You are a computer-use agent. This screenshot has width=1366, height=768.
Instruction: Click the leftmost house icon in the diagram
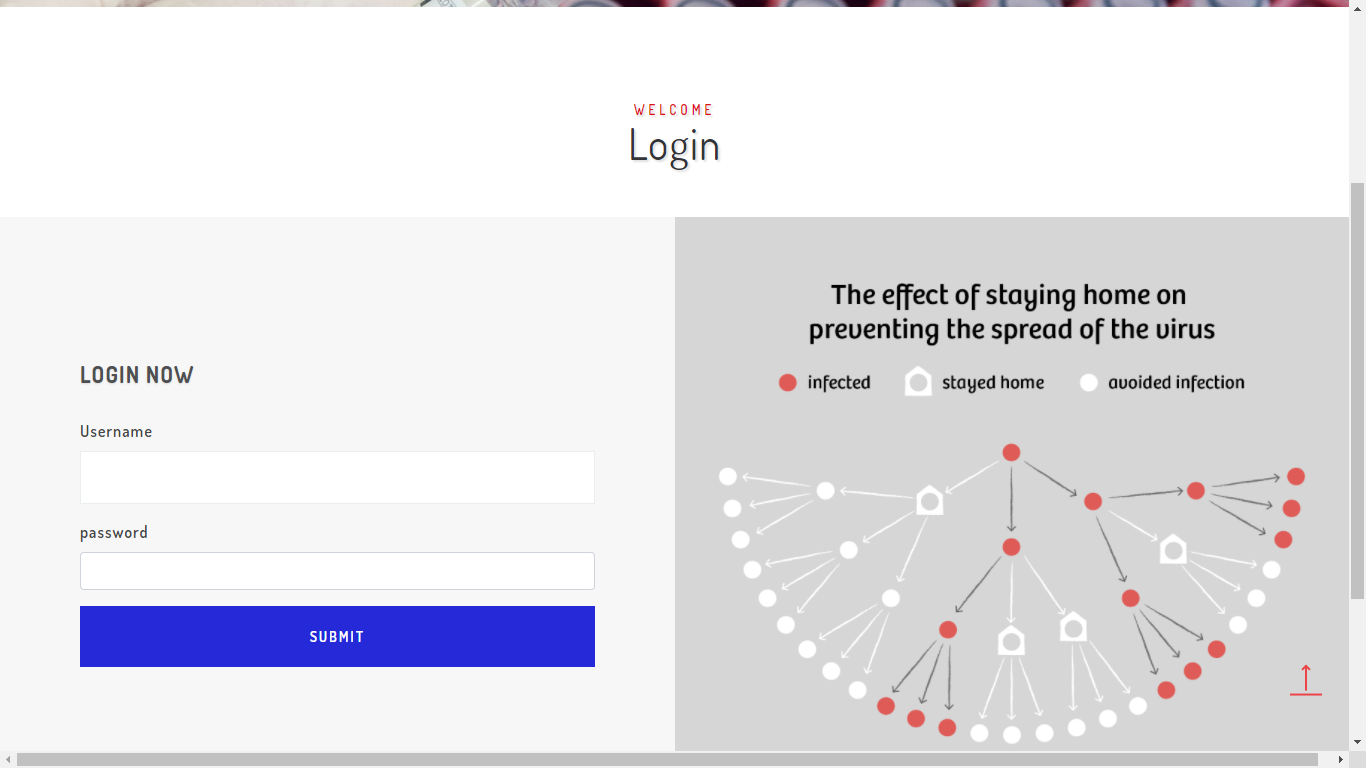929,501
